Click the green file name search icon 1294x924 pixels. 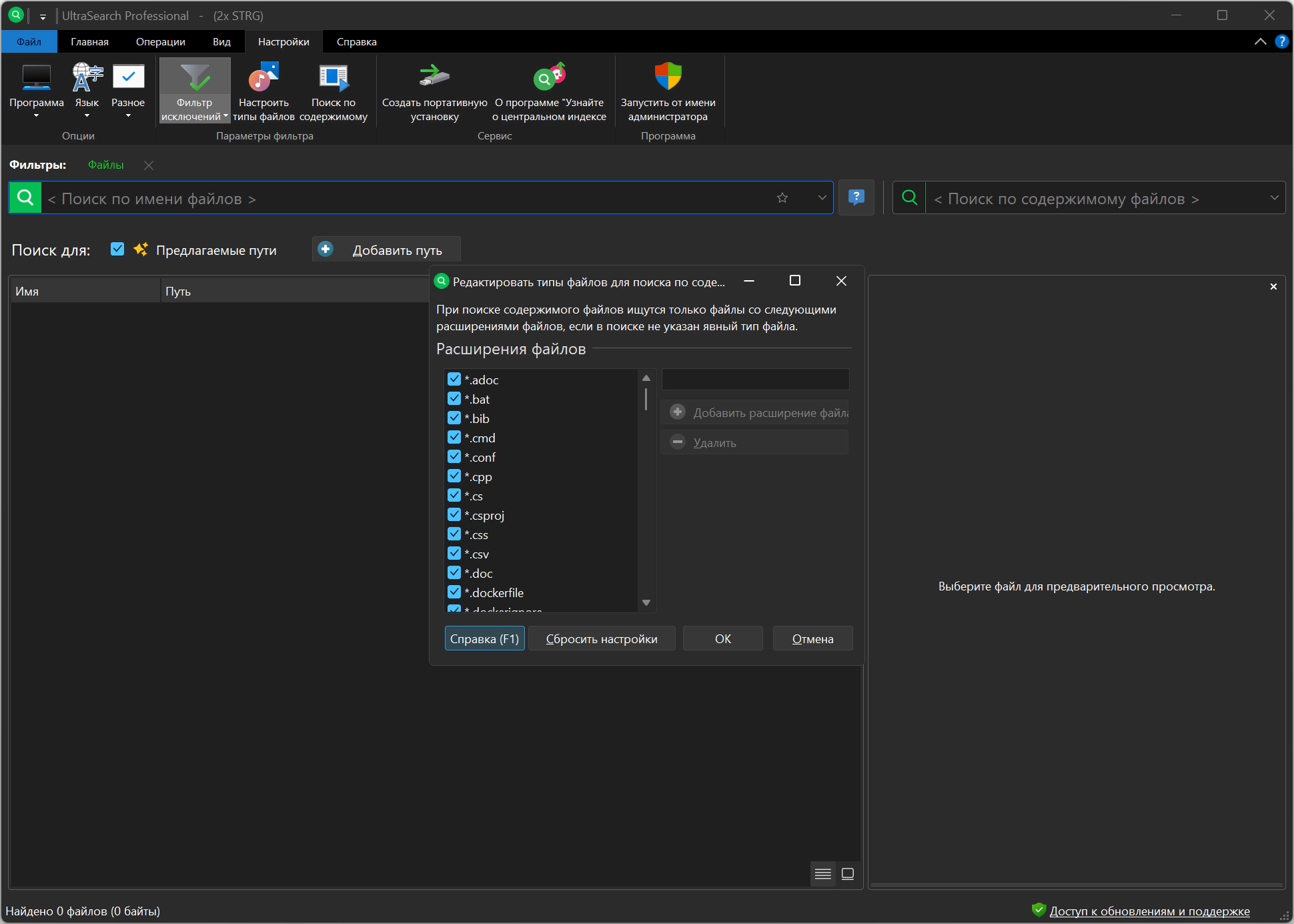[x=25, y=198]
